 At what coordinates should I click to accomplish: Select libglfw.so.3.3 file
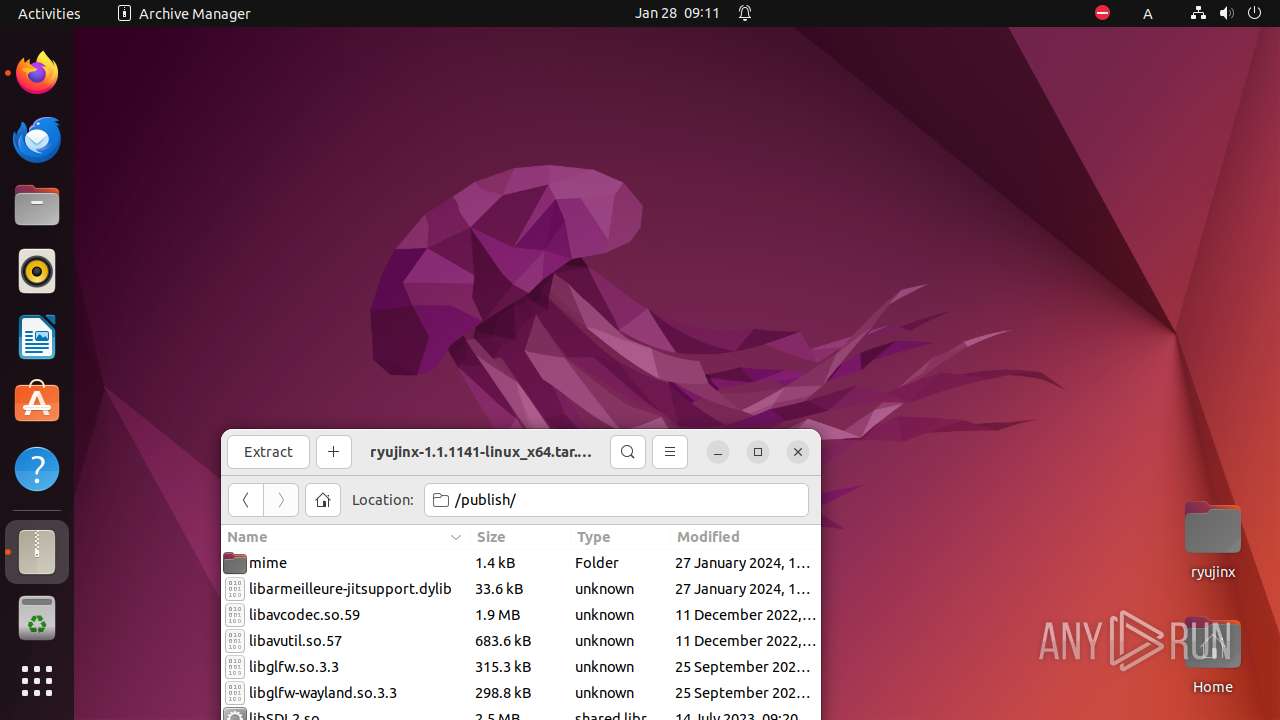click(x=520, y=667)
